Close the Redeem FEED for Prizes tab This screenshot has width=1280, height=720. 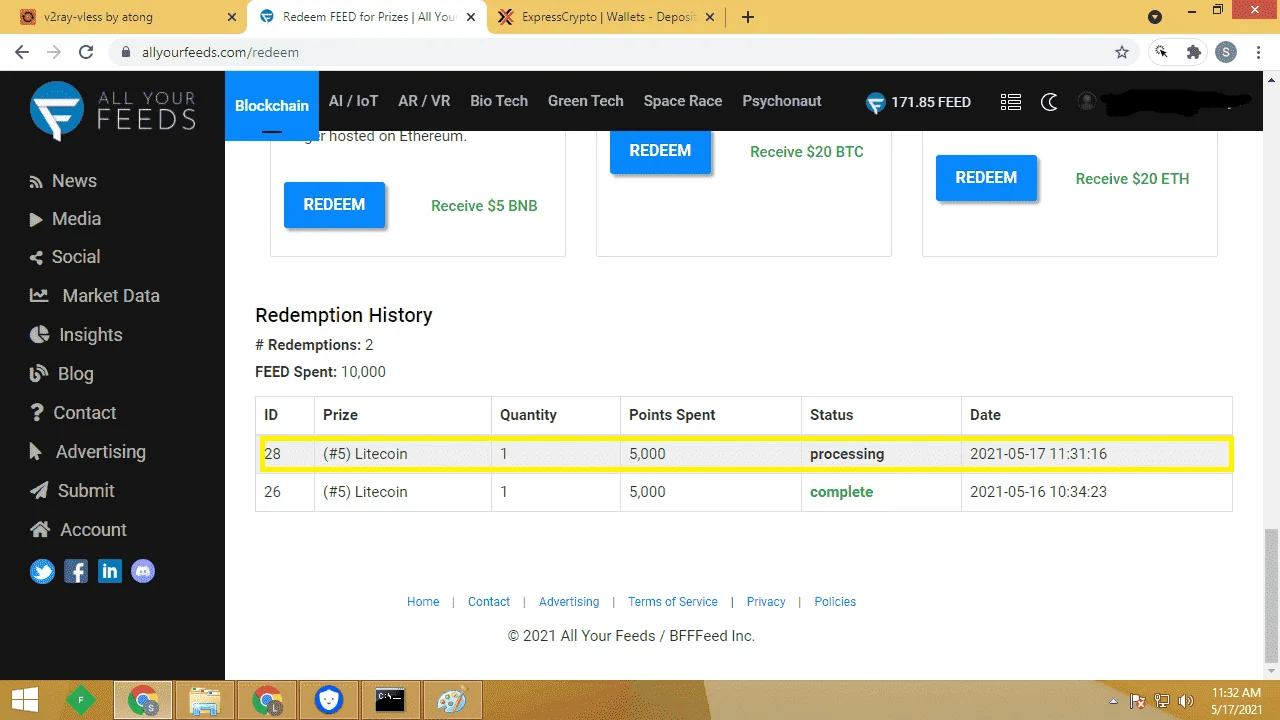coord(473,17)
